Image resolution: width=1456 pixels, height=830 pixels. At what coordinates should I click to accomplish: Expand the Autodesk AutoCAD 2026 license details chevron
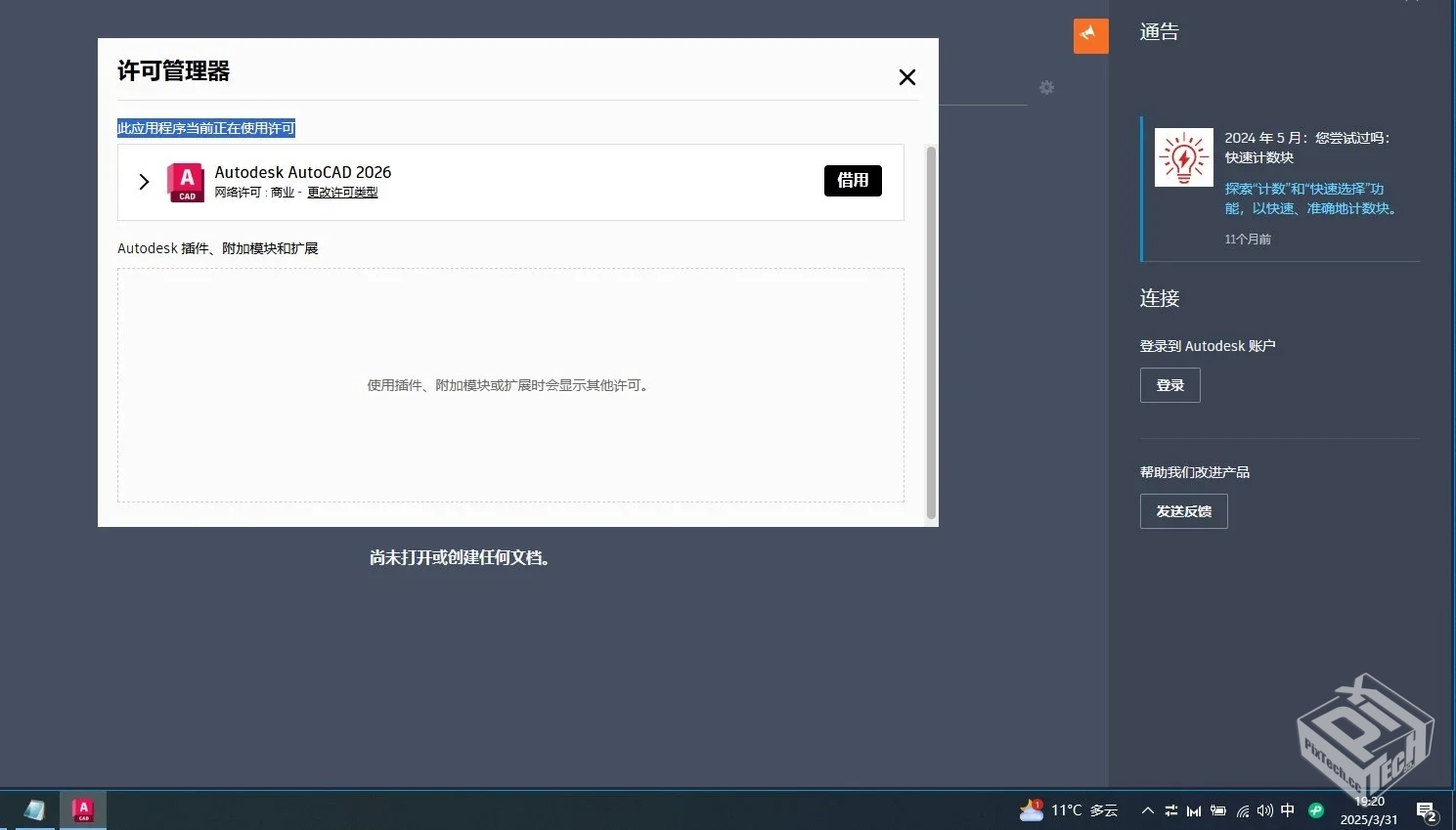click(144, 182)
